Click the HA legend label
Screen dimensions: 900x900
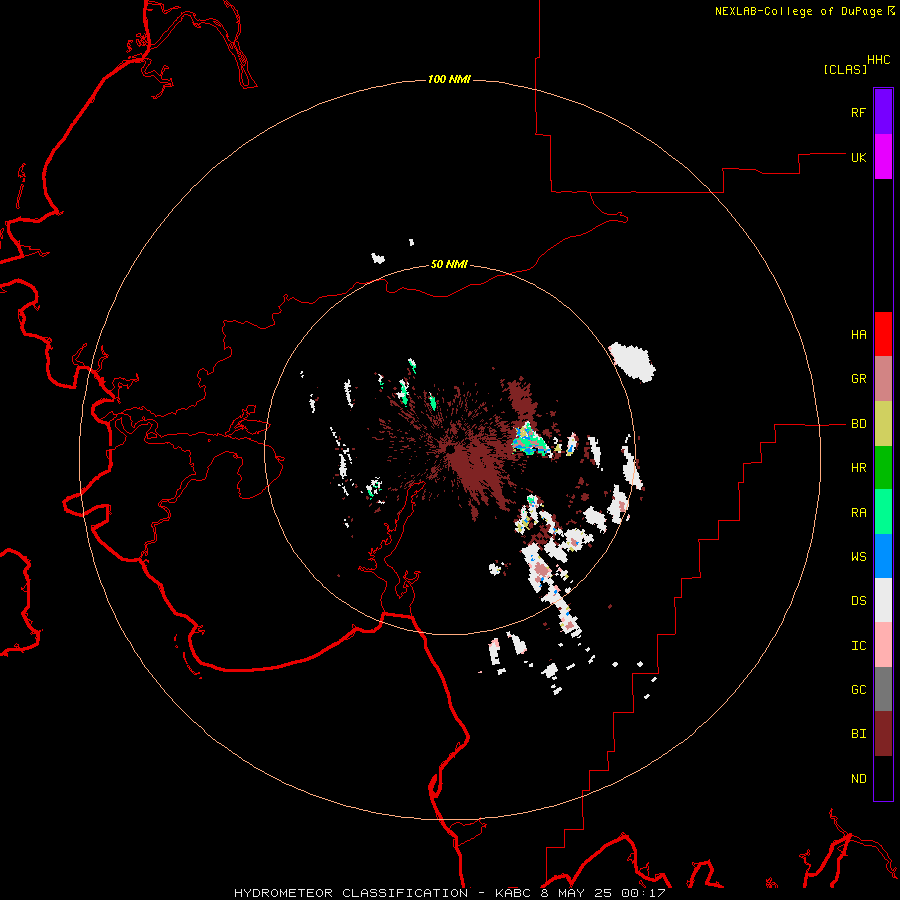point(858,334)
